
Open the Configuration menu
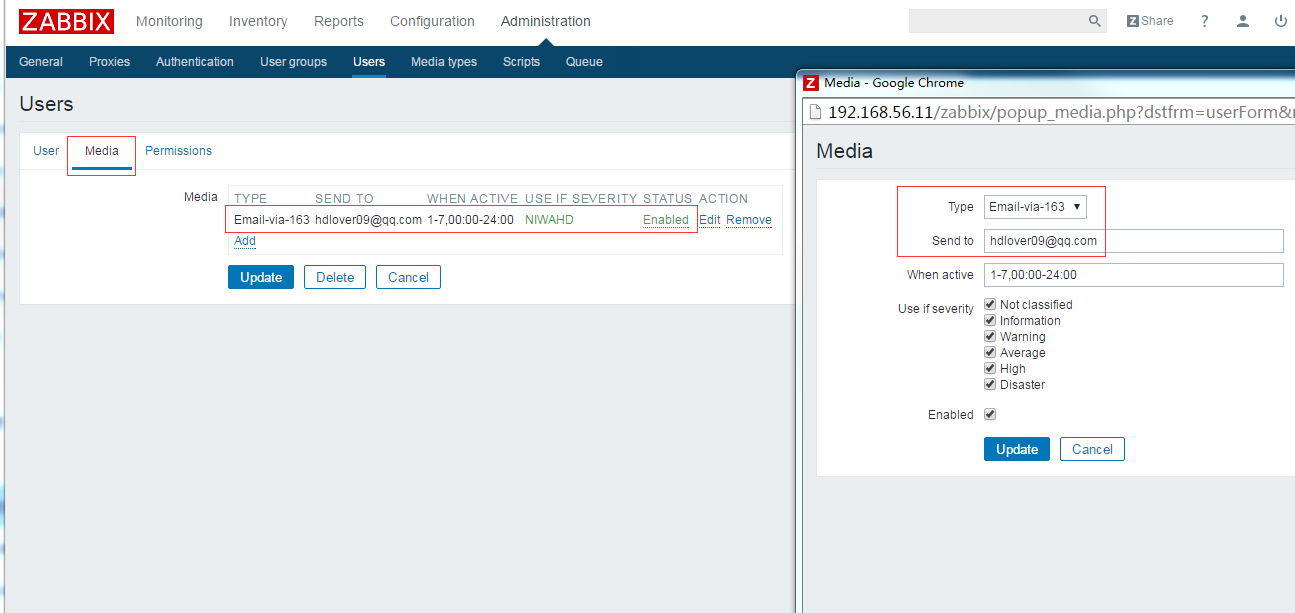pyautogui.click(x=432, y=21)
